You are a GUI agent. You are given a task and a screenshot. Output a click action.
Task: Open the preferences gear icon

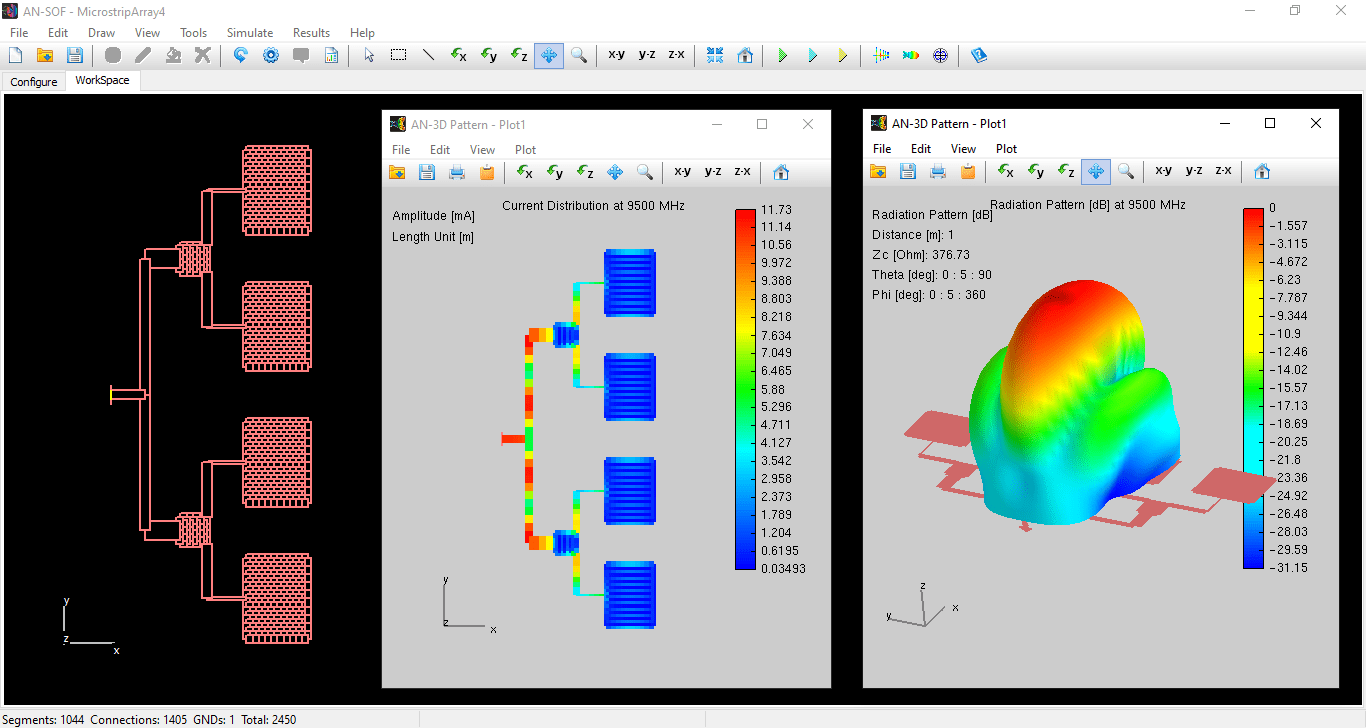tap(269, 55)
